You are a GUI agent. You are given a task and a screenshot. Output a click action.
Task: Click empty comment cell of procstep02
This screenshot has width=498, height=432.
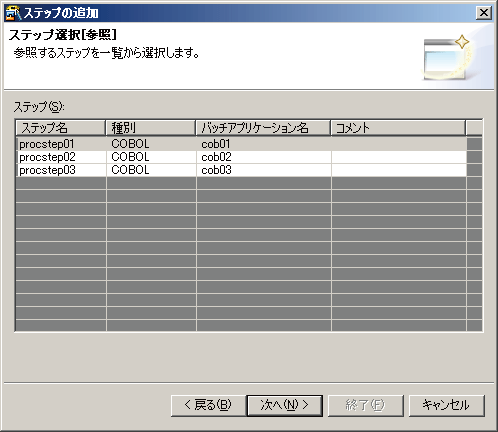click(x=399, y=157)
